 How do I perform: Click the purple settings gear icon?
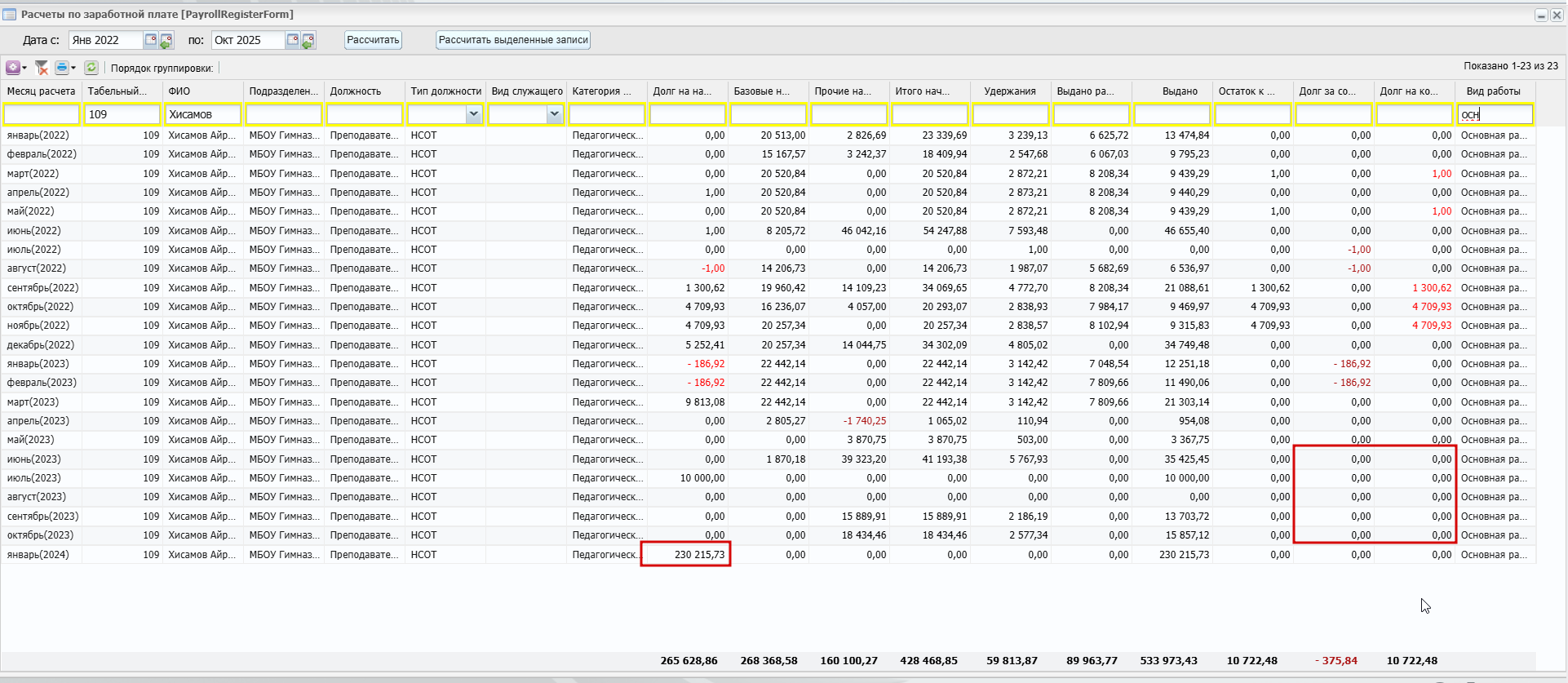click(x=13, y=68)
